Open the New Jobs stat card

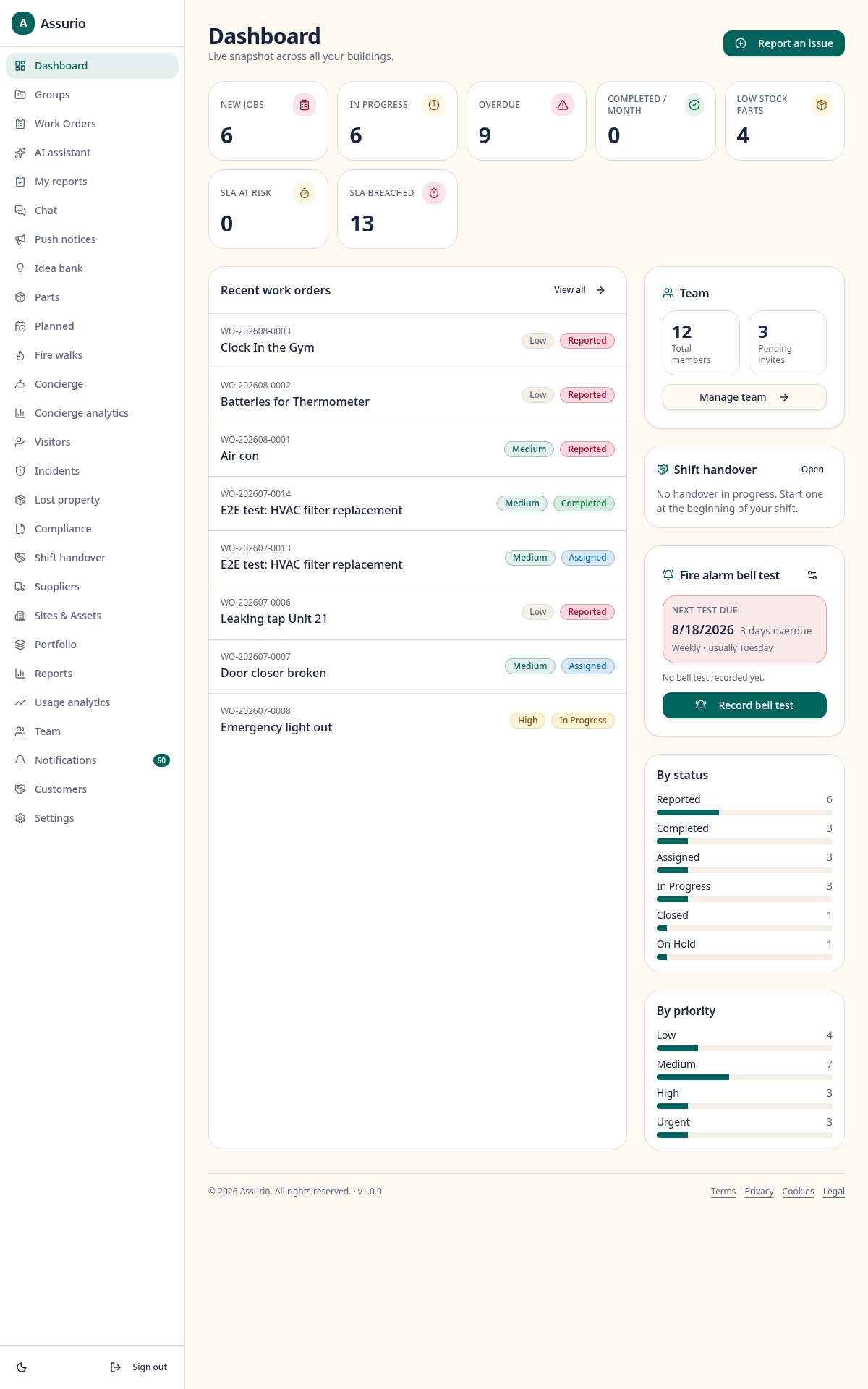268,121
